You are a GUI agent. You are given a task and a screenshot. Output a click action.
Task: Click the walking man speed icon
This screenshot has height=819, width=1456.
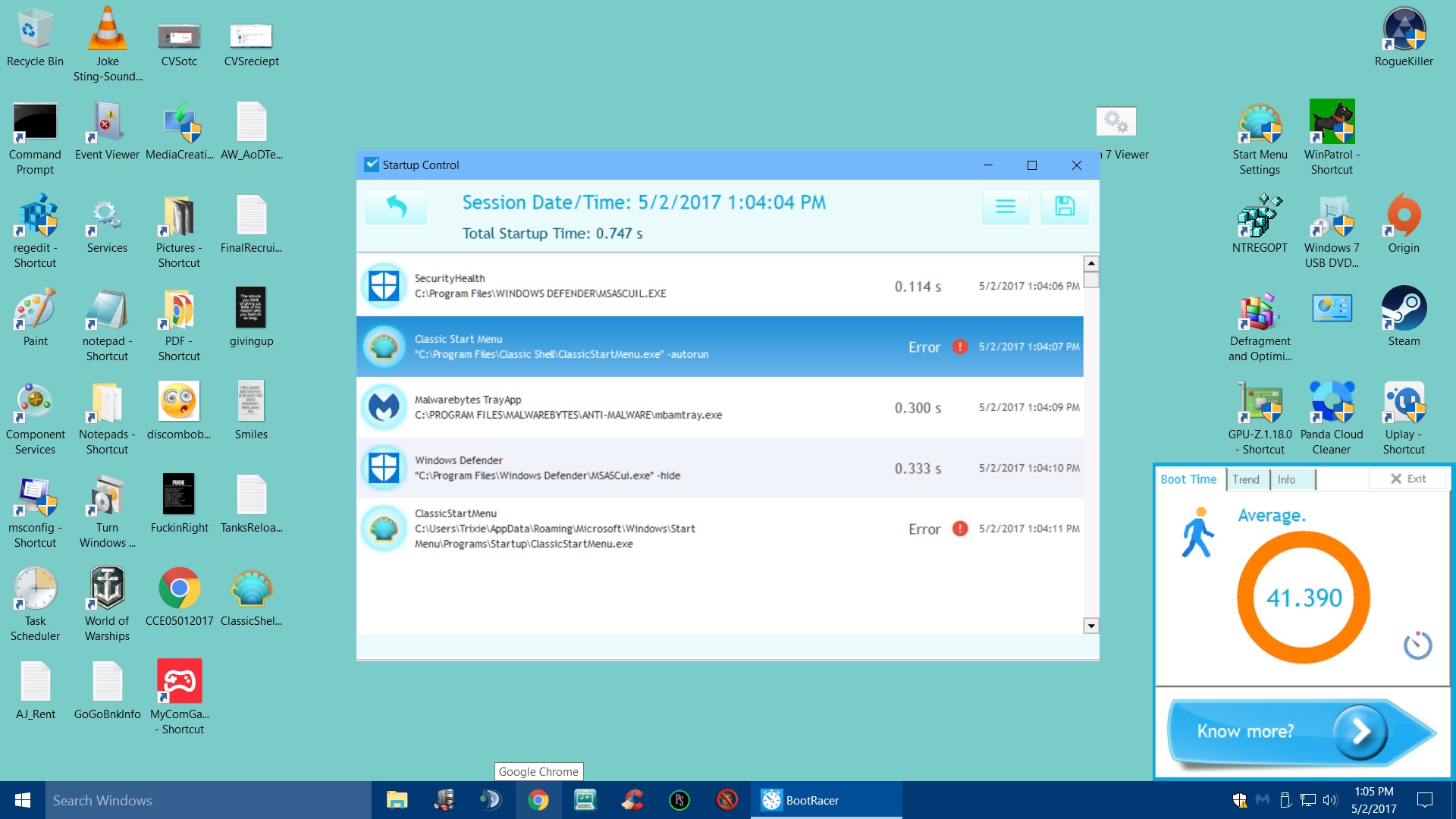point(1198,532)
